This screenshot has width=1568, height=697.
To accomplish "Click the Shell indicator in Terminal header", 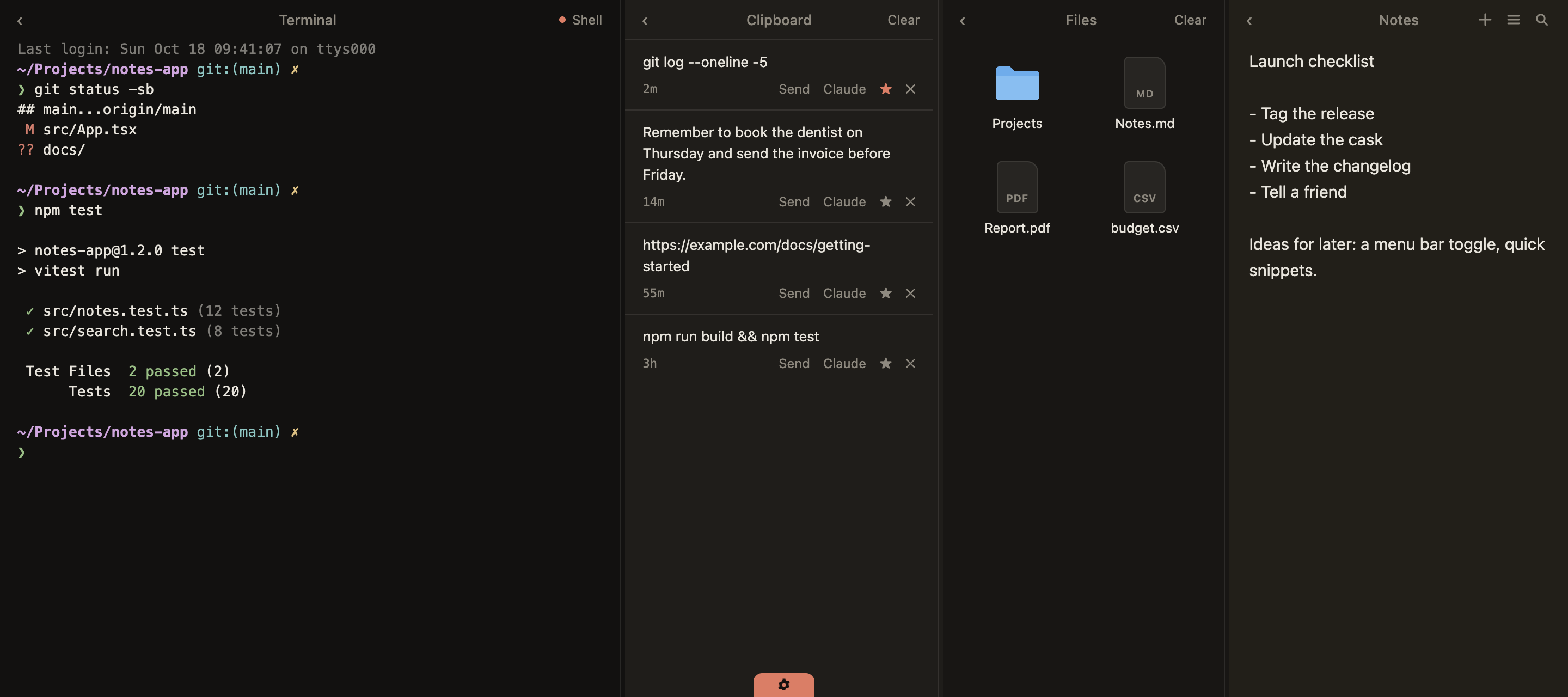I will (580, 20).
